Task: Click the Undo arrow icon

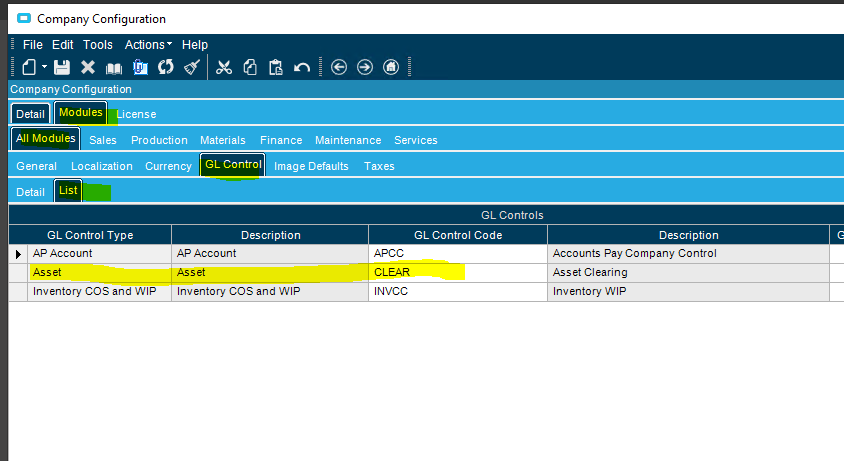Action: (x=302, y=68)
